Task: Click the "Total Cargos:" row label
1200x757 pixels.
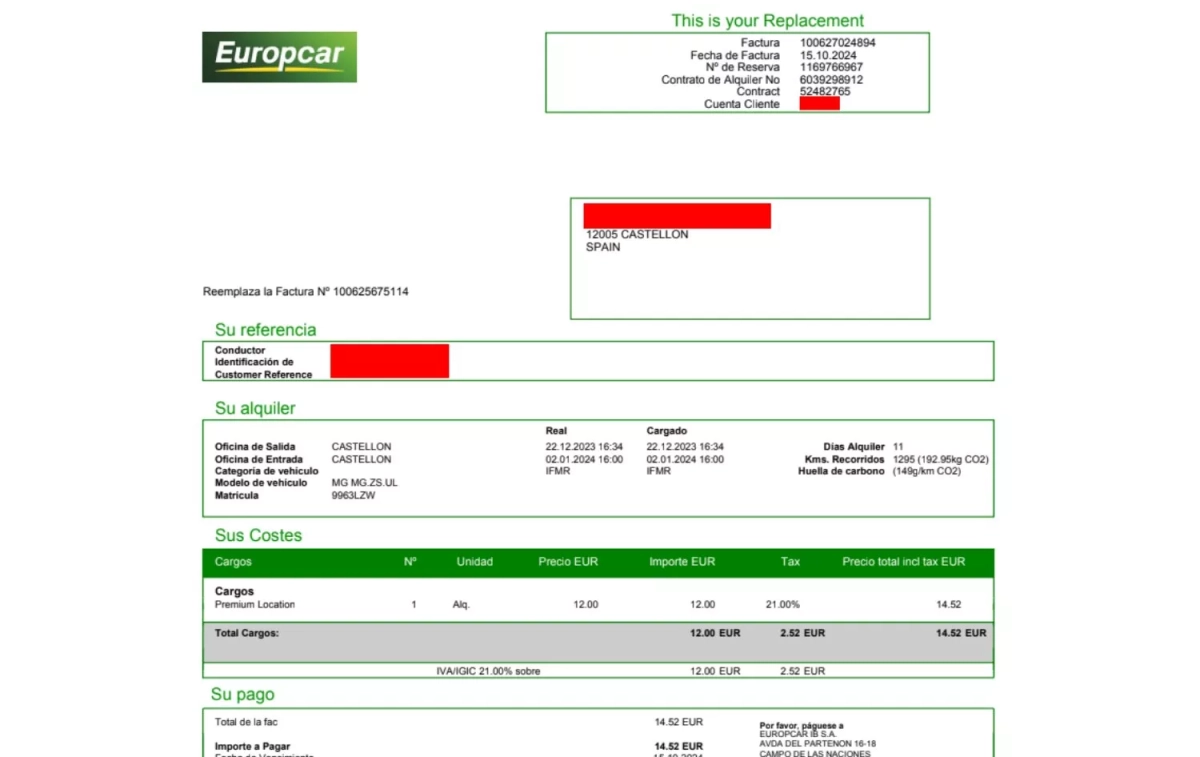Action: click(247, 633)
